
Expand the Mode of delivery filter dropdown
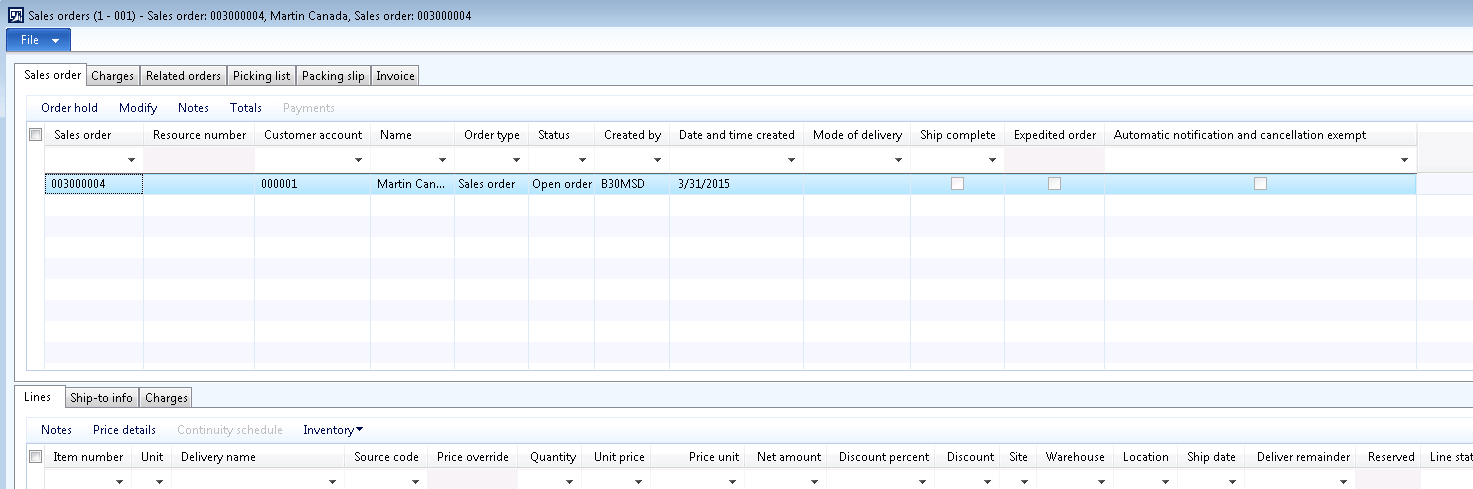898,160
